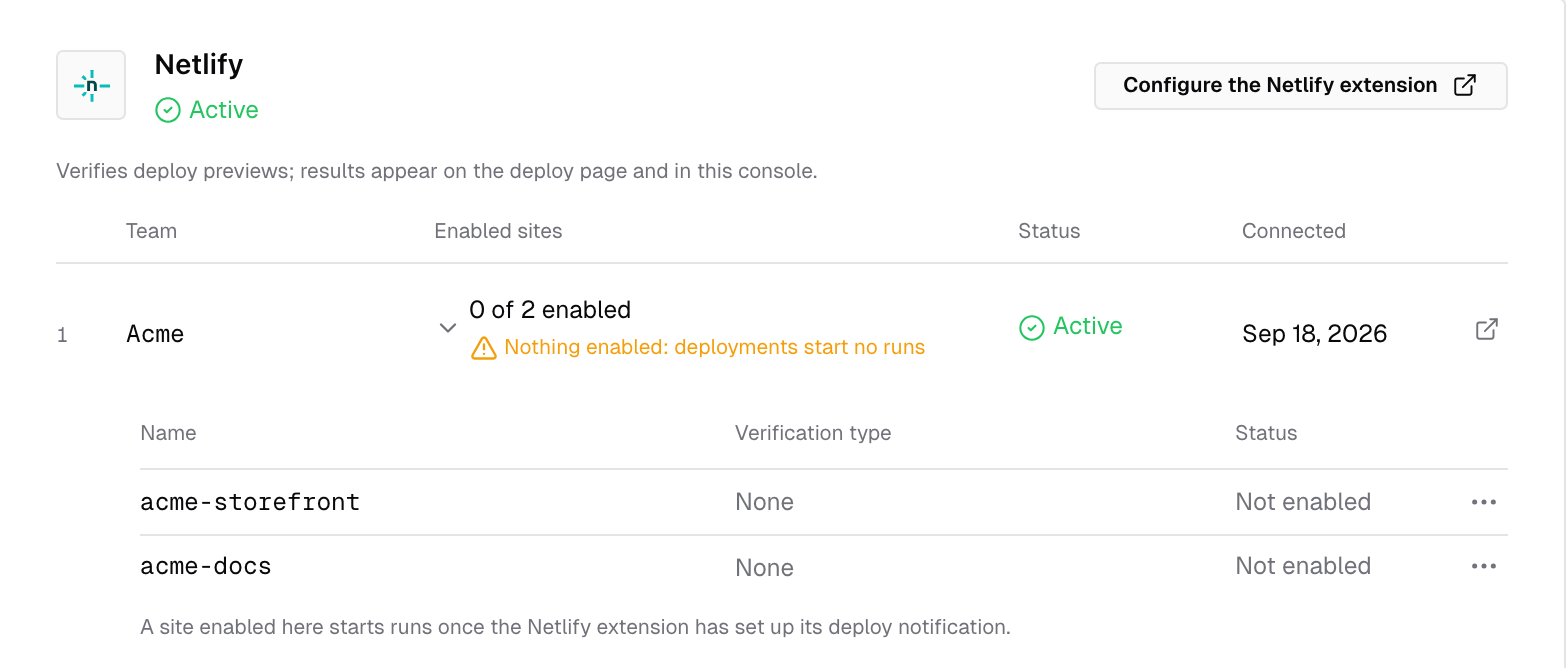1566x668 pixels.
Task: Click the external link icon in the Configure button
Action: point(1464,85)
